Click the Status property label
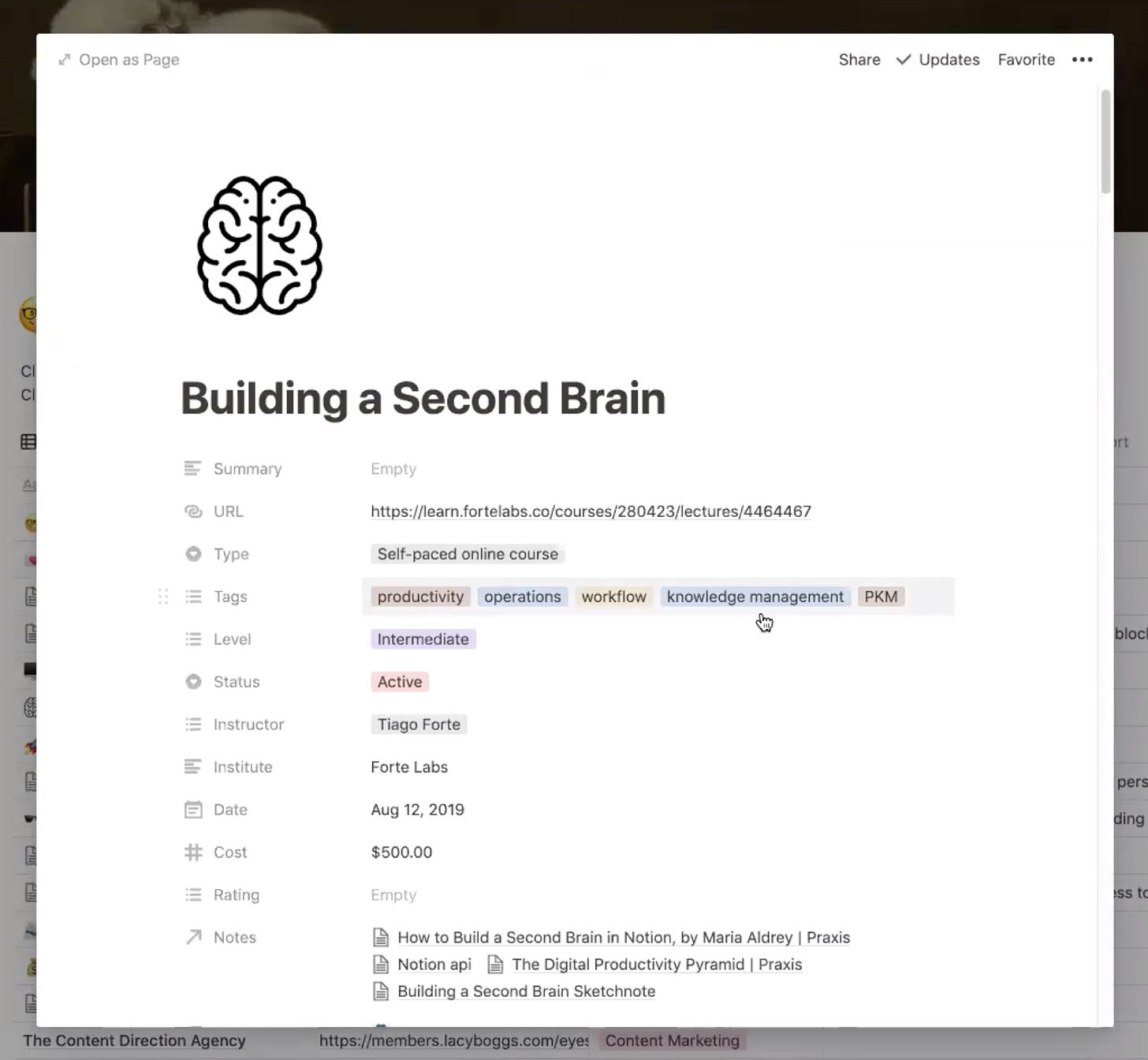 coord(237,682)
